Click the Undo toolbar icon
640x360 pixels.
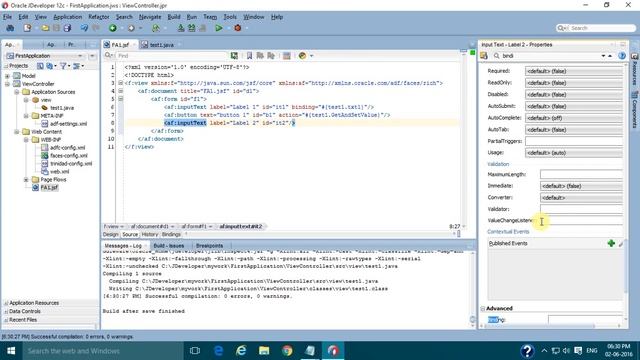(x=84, y=28)
